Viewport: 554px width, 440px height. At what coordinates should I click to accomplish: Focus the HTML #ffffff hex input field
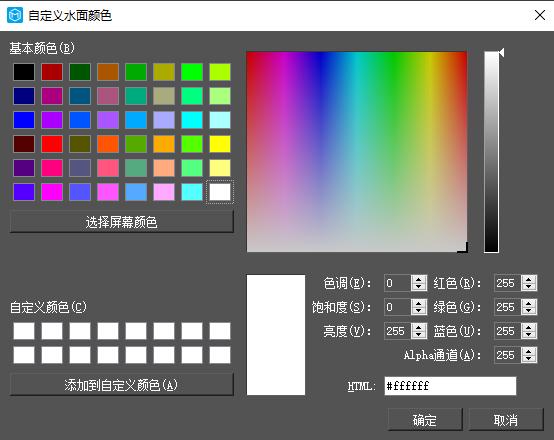(450, 386)
